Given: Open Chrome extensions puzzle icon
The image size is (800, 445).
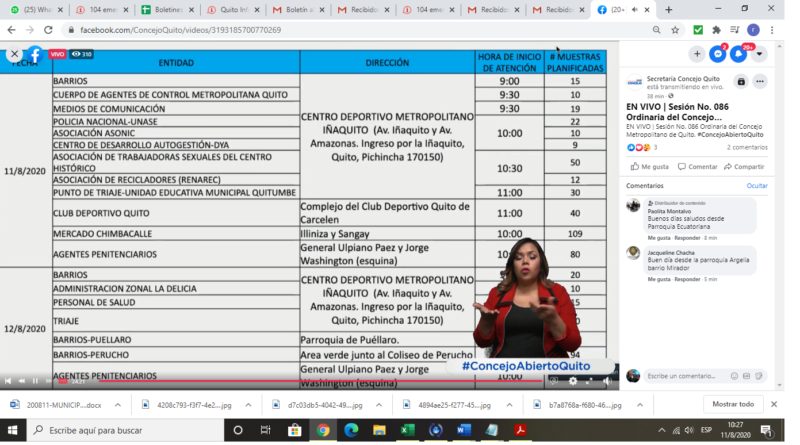Looking at the screenshot, I should [x=716, y=30].
